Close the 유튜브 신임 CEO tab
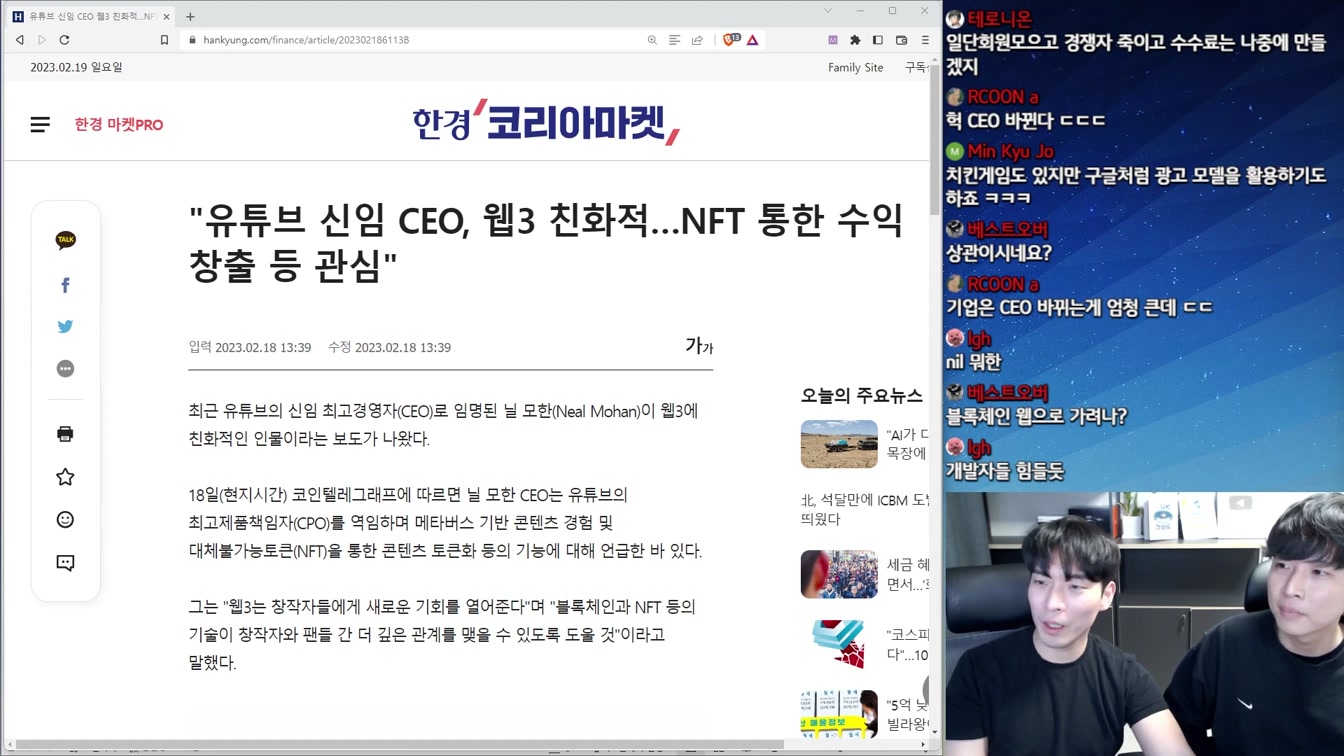Viewport: 1344px width, 756px height. point(166,17)
